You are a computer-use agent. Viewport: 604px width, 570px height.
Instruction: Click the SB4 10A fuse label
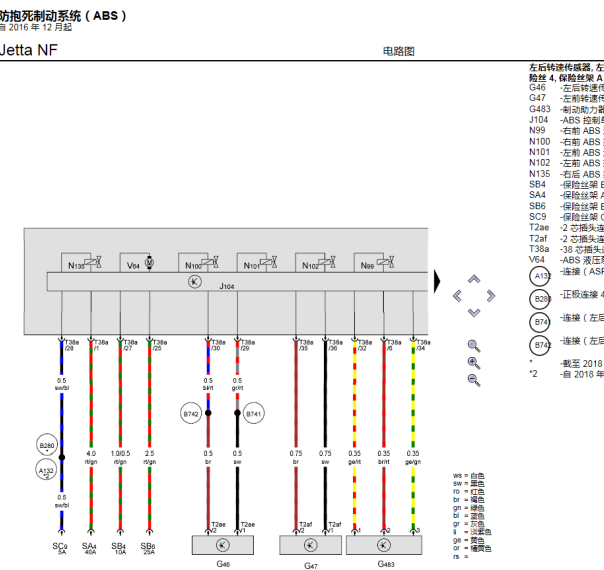tap(119, 548)
